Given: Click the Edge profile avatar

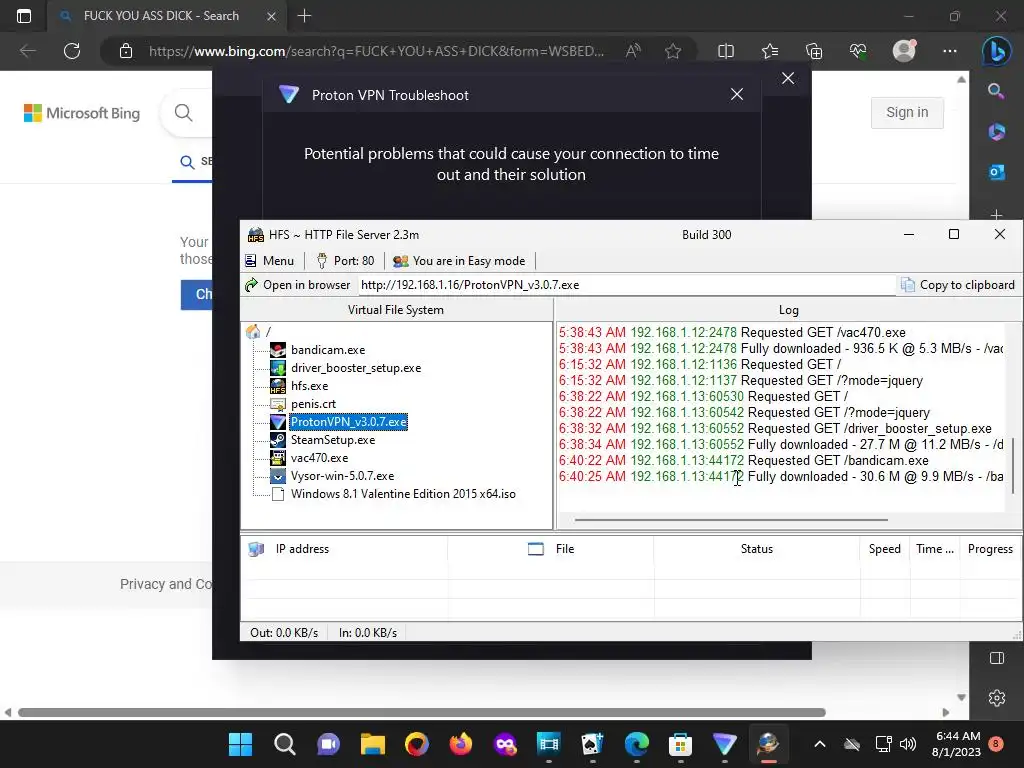Looking at the screenshot, I should pos(904,51).
